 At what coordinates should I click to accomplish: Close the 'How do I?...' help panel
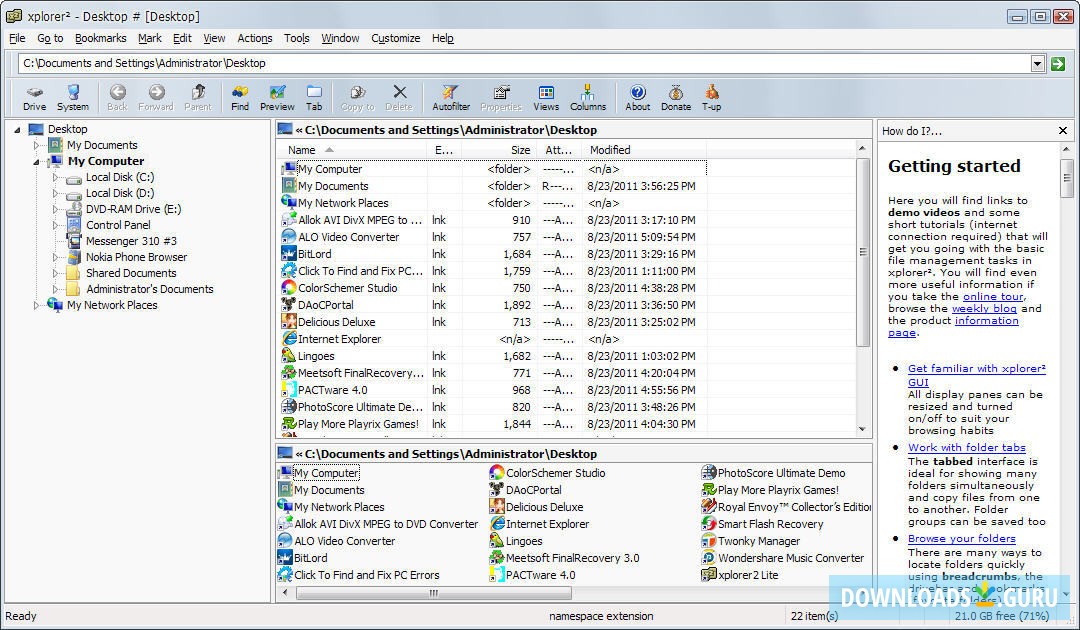point(1063,131)
